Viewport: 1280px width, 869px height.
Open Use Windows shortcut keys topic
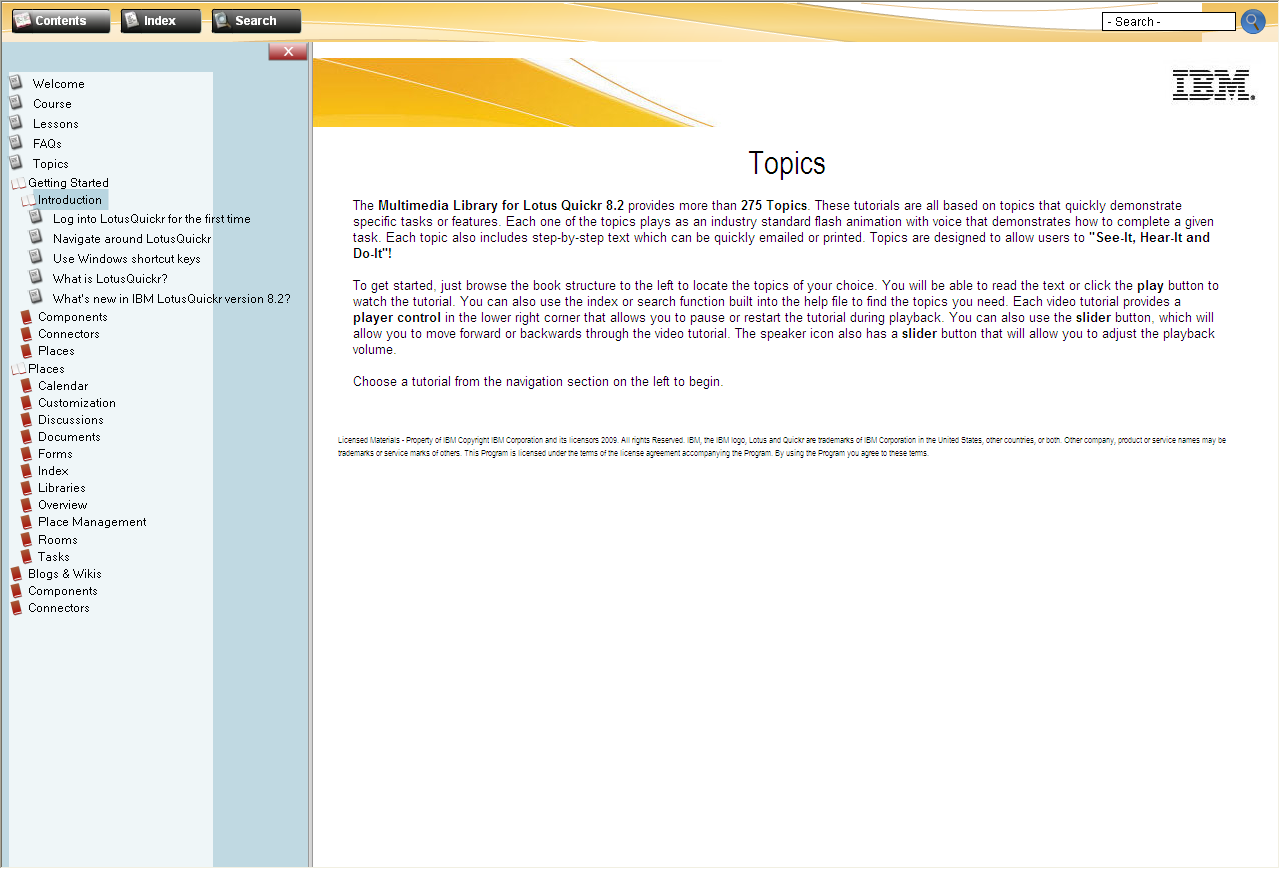(127, 259)
